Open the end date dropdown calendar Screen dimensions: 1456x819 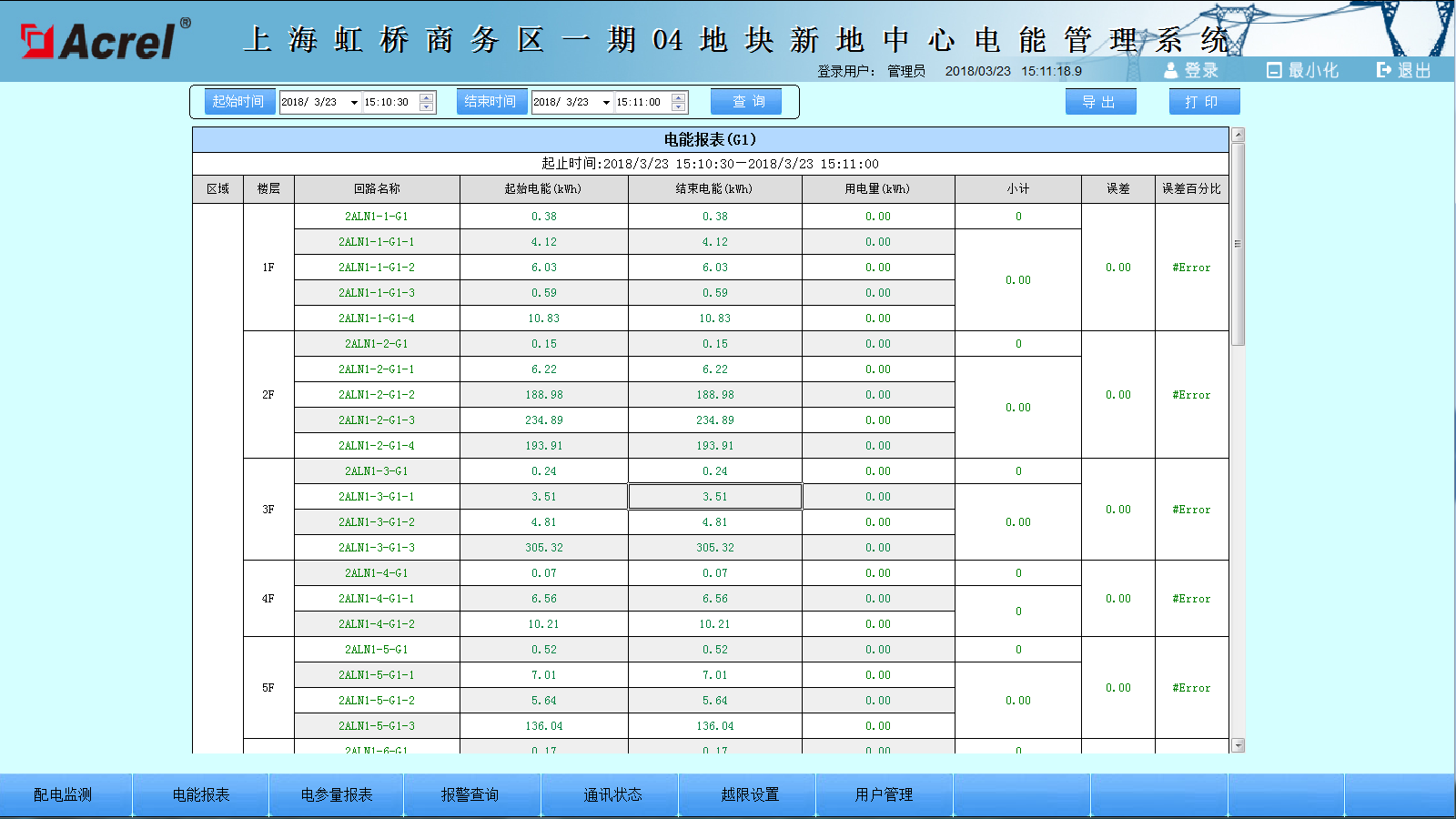click(606, 103)
